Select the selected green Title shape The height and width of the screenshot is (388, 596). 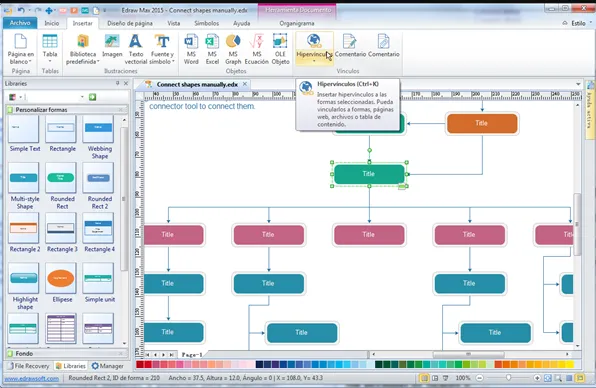pyautogui.click(x=369, y=174)
